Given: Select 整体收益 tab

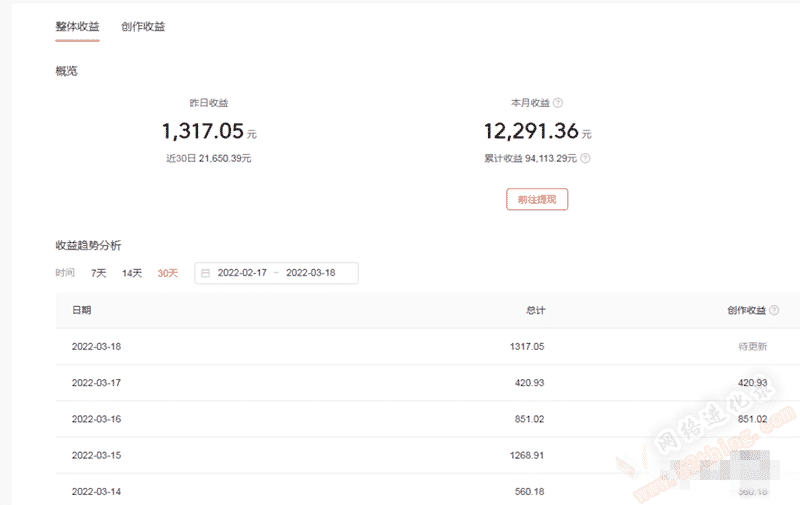Looking at the screenshot, I should click(x=77, y=27).
